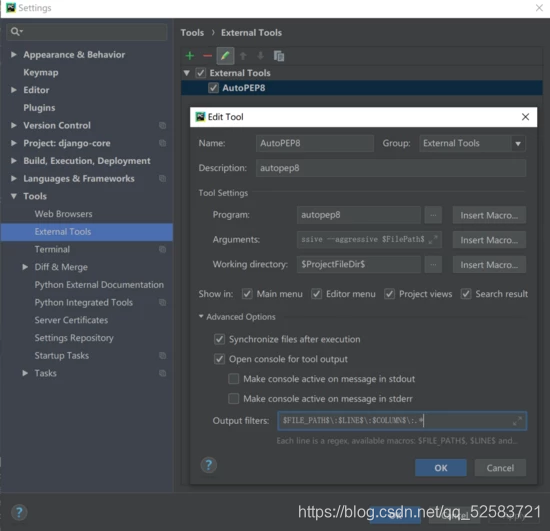Collapse the Tools settings node
The height and width of the screenshot is (531, 550).
[x=14, y=196]
